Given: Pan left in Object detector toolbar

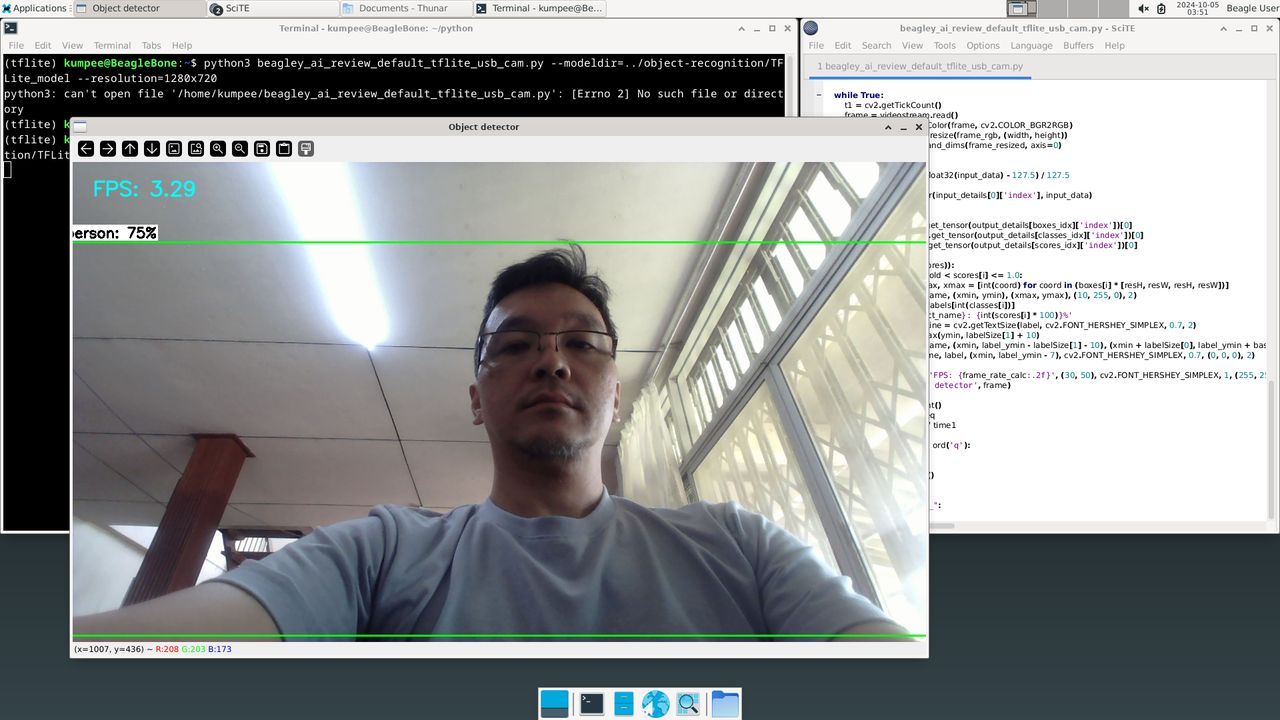Looking at the screenshot, I should click(x=86, y=148).
